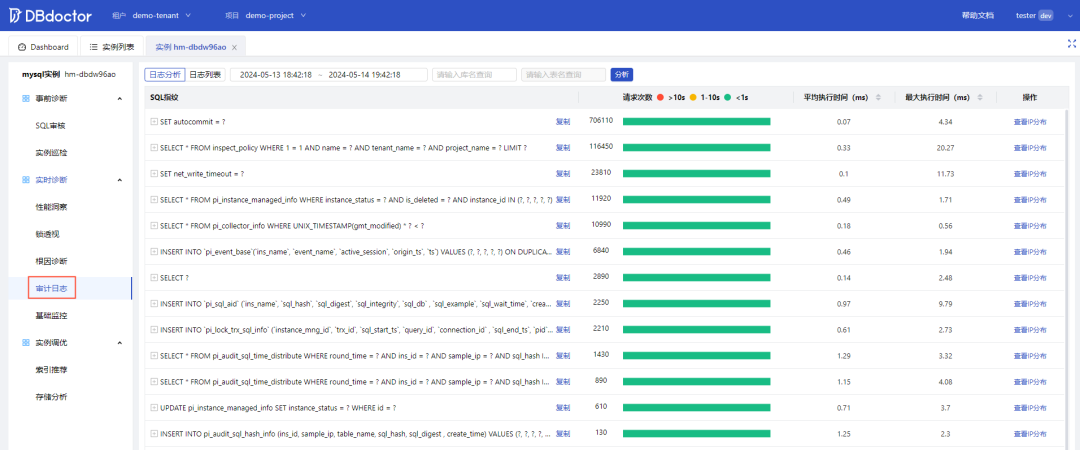Click the request count 11920 cell

pyautogui.click(x=601, y=198)
